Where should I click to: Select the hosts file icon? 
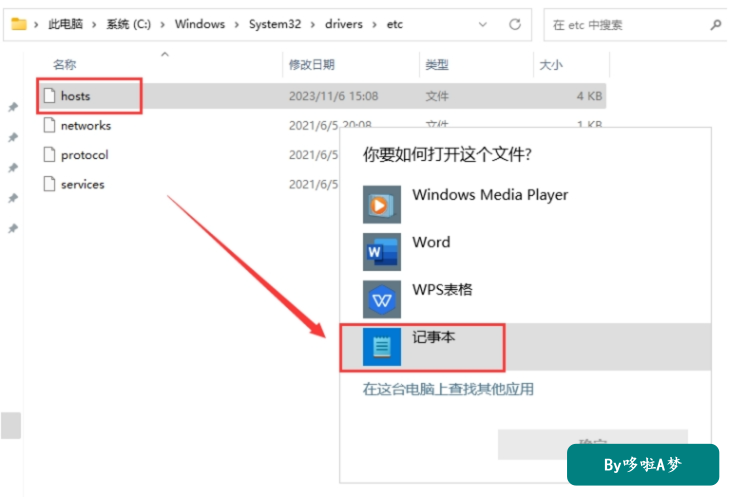pos(49,96)
